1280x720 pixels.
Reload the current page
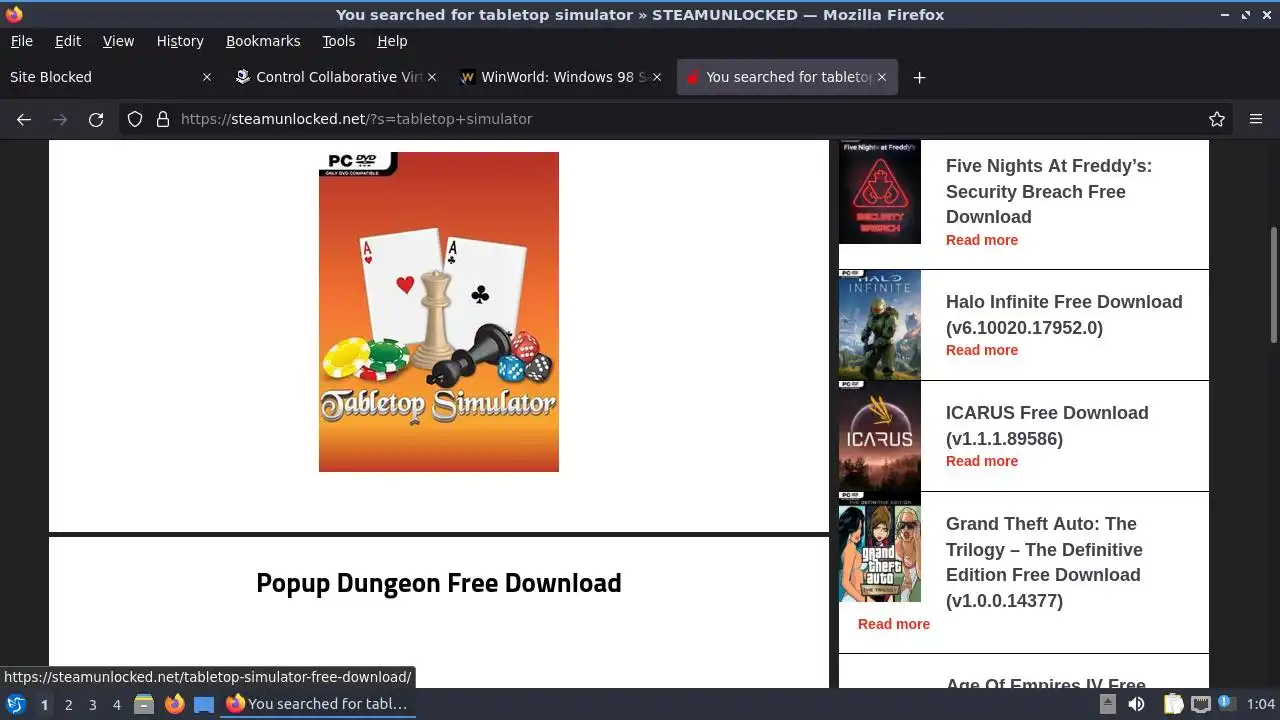(x=96, y=119)
